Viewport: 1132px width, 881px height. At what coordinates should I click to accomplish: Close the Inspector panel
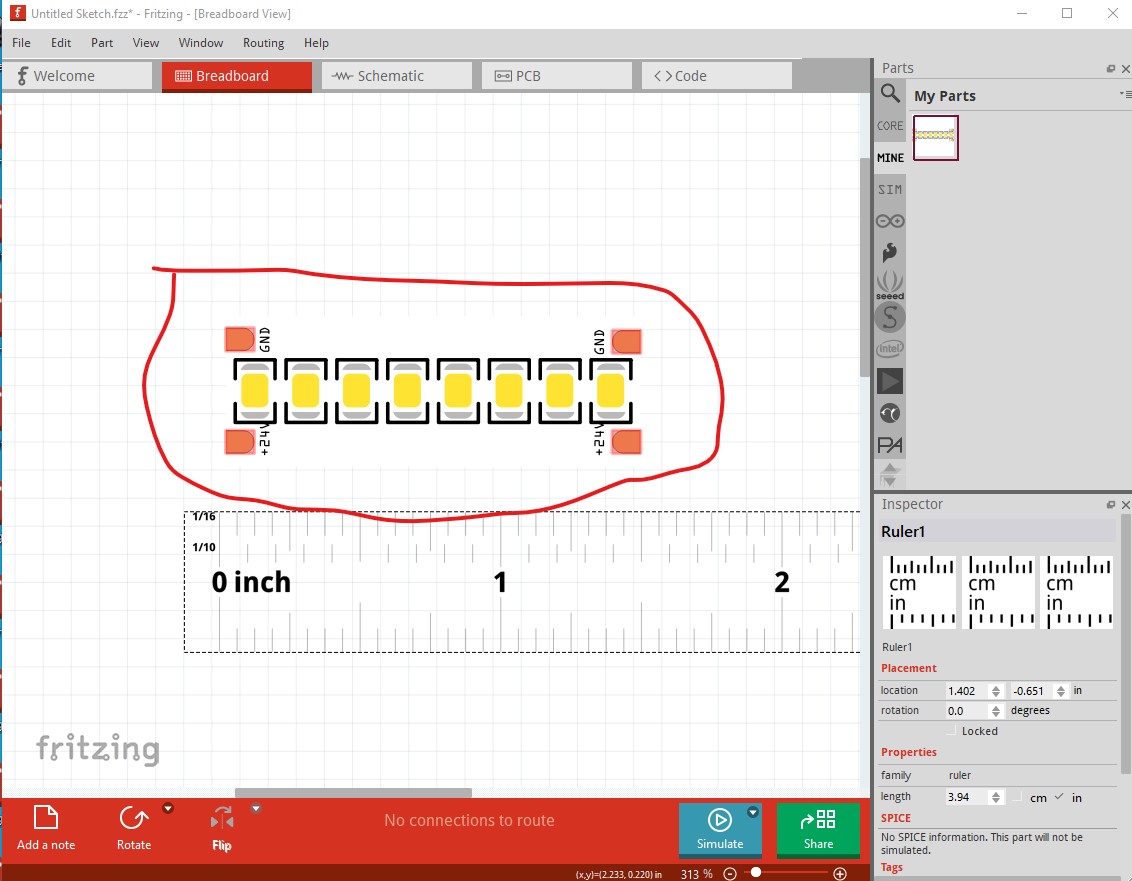coord(1125,505)
